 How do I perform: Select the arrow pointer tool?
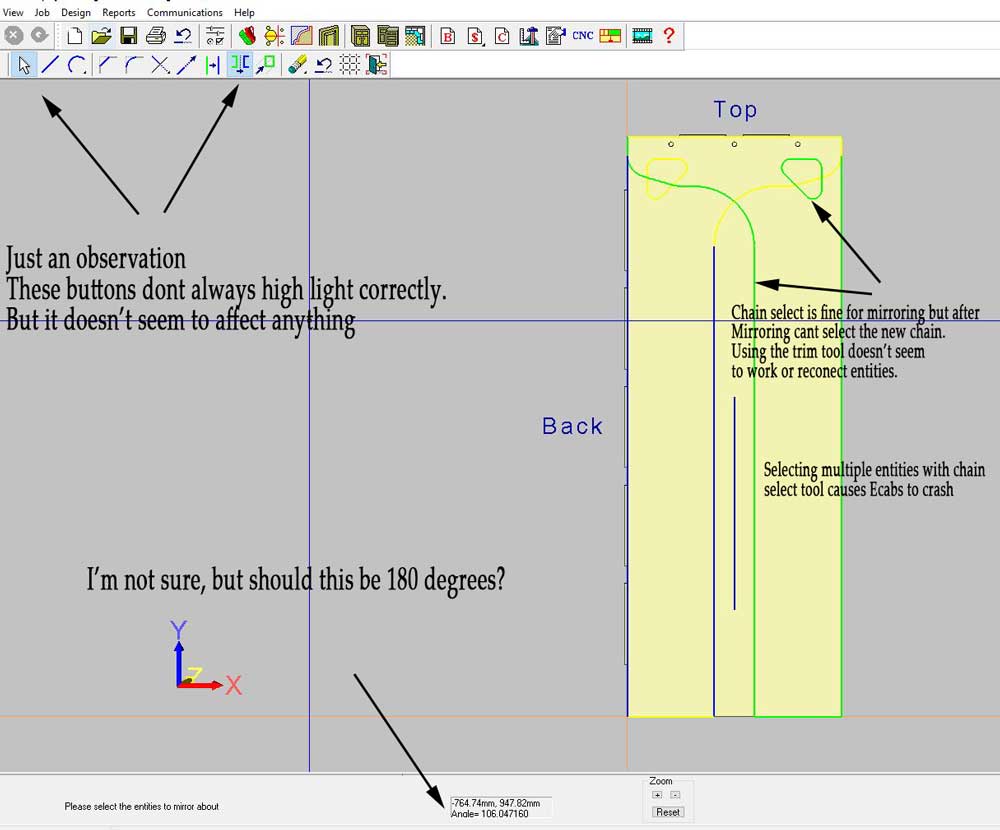(25, 65)
